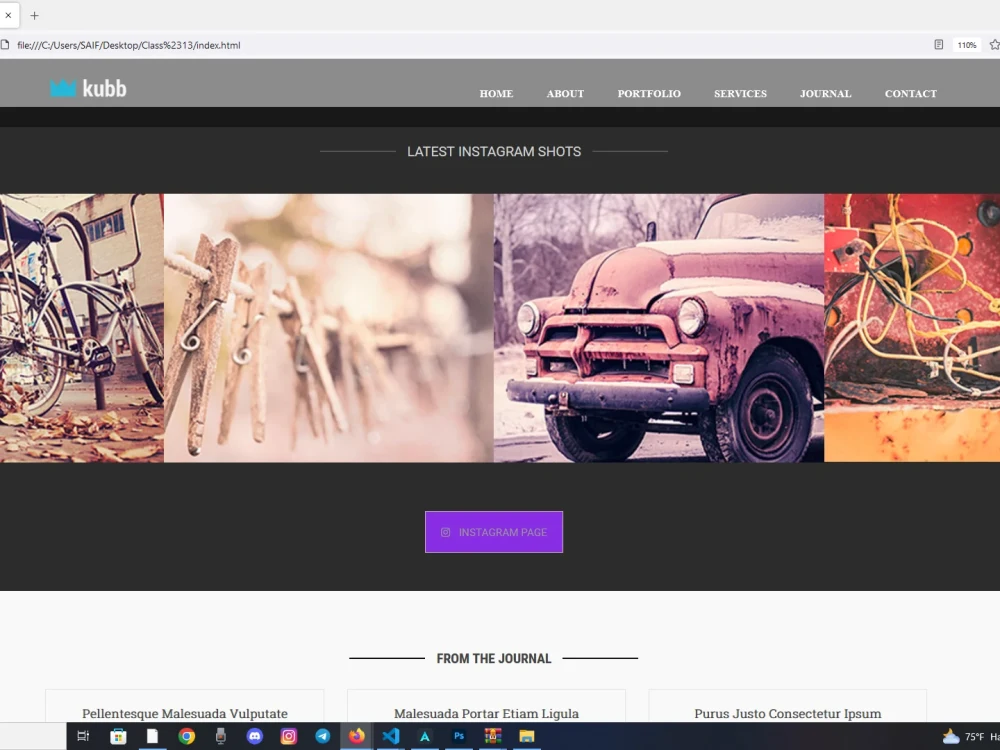Image resolution: width=1000 pixels, height=750 pixels.
Task: Close the current browser tab
Action: [x=8, y=15]
